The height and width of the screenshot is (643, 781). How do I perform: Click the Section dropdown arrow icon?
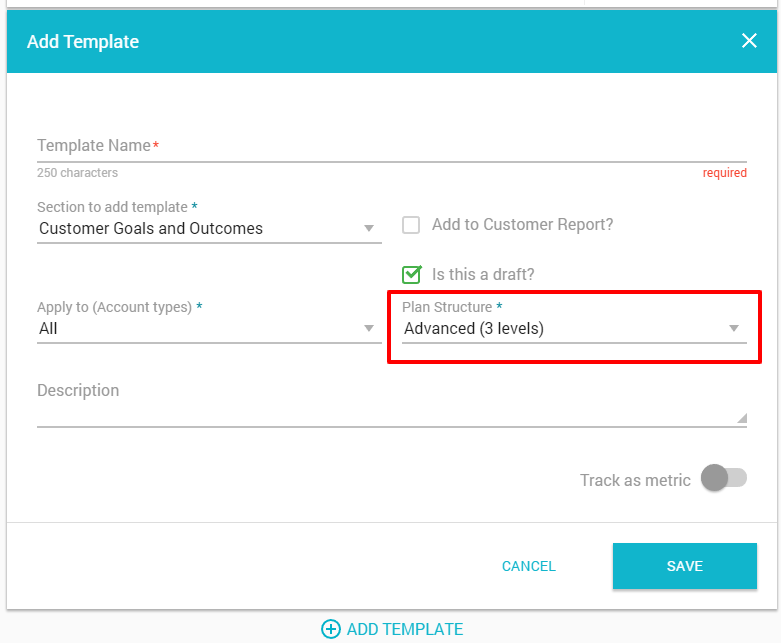[x=369, y=229]
